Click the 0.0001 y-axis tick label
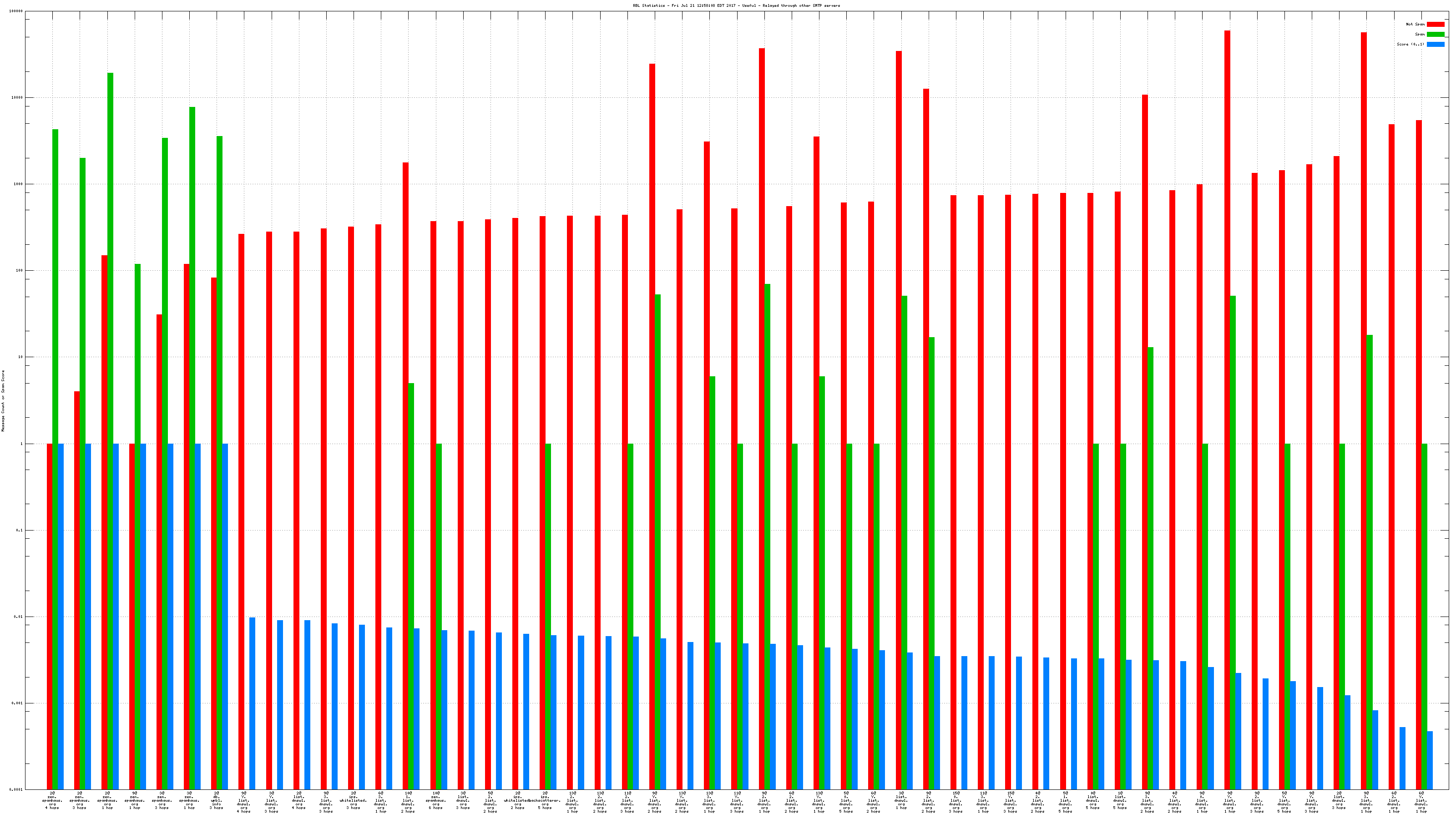Viewport: 1456px width, 819px height. [x=16, y=789]
